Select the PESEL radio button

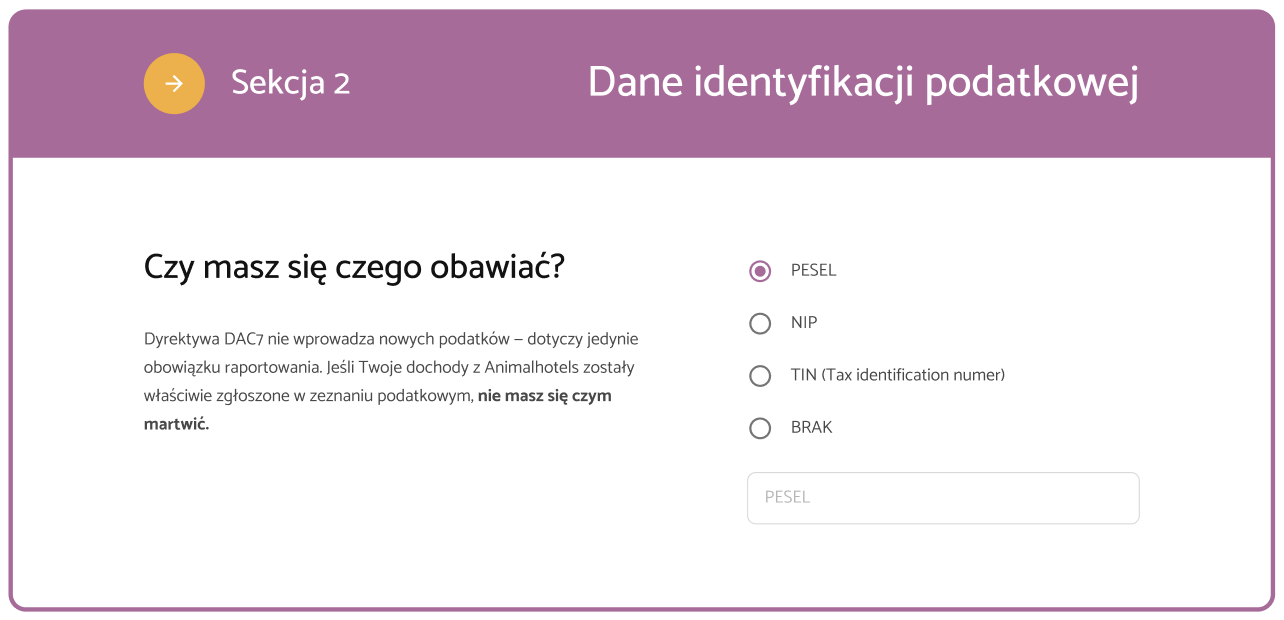click(760, 271)
